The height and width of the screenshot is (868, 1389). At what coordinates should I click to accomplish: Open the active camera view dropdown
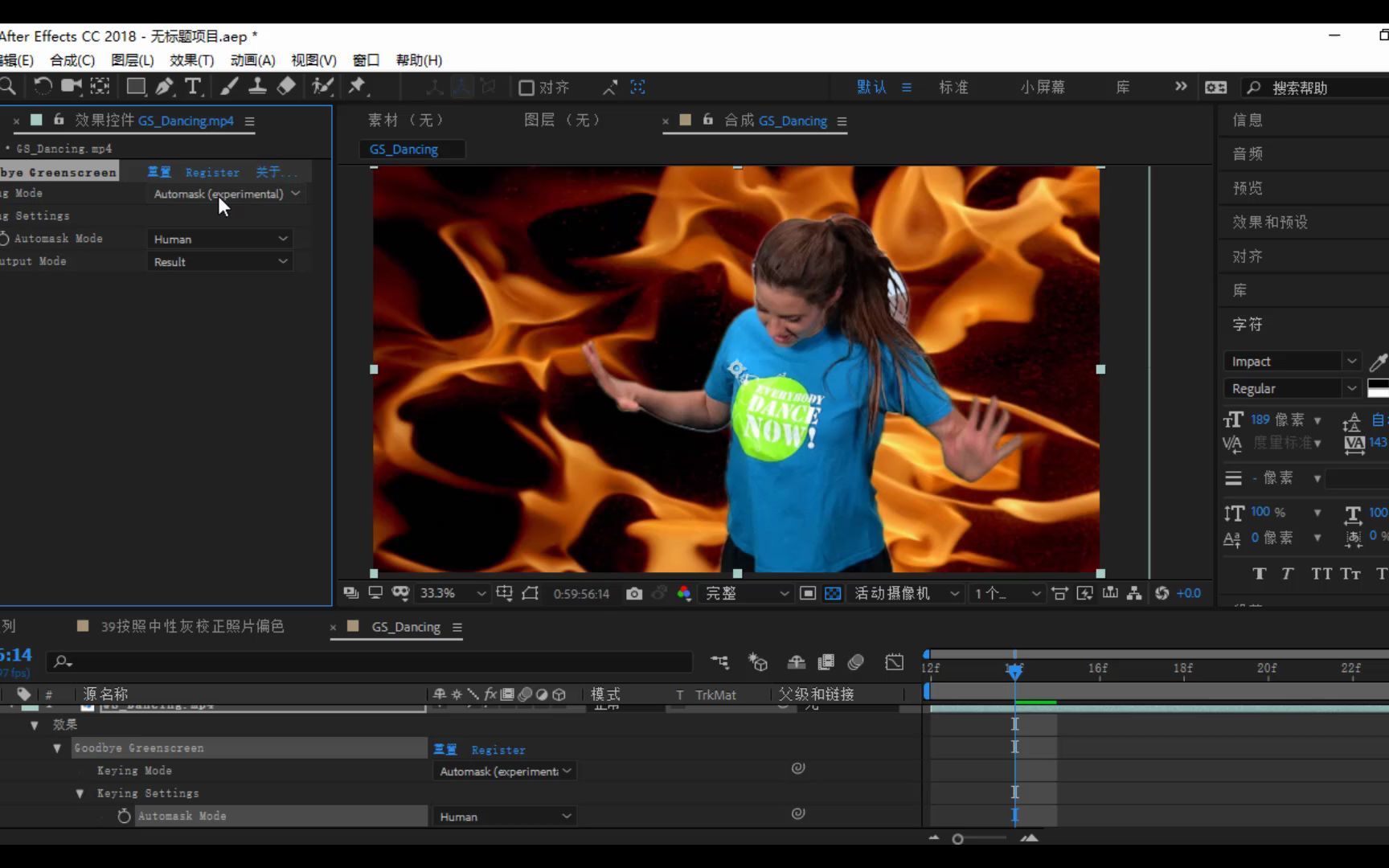point(904,593)
